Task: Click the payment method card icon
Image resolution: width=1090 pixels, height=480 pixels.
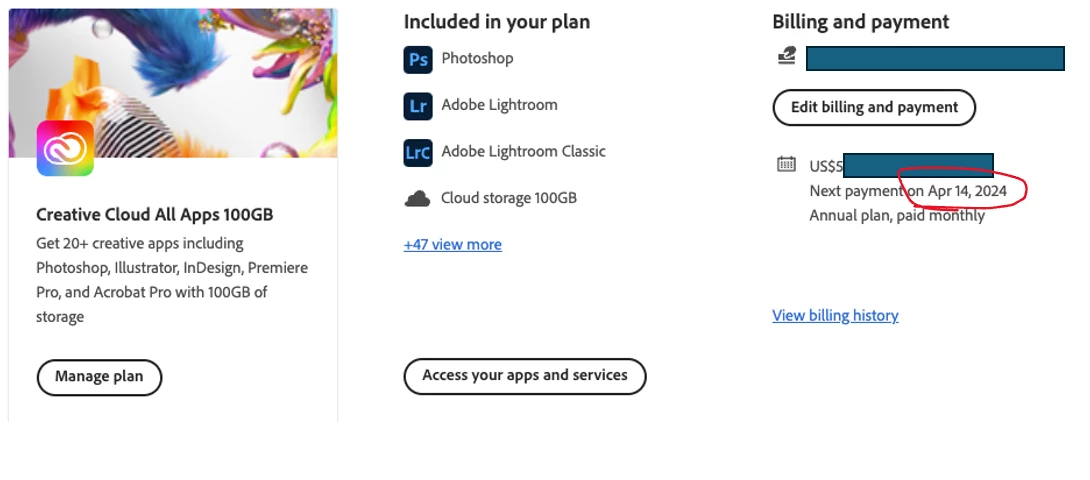Action: 787,58
